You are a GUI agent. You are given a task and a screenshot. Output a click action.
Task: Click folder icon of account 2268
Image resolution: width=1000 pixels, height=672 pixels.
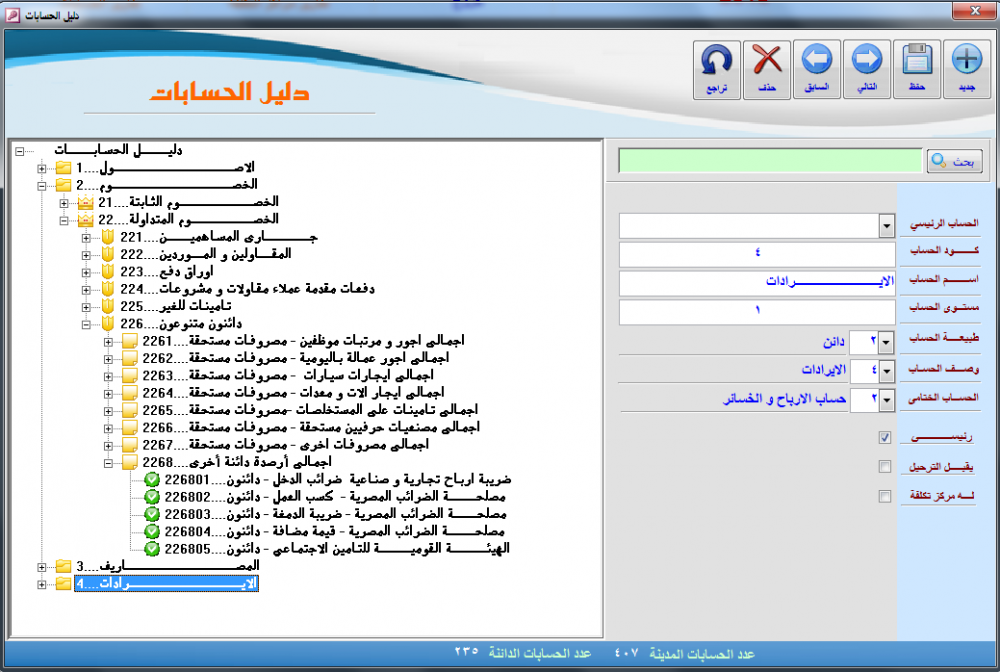[x=129, y=462]
